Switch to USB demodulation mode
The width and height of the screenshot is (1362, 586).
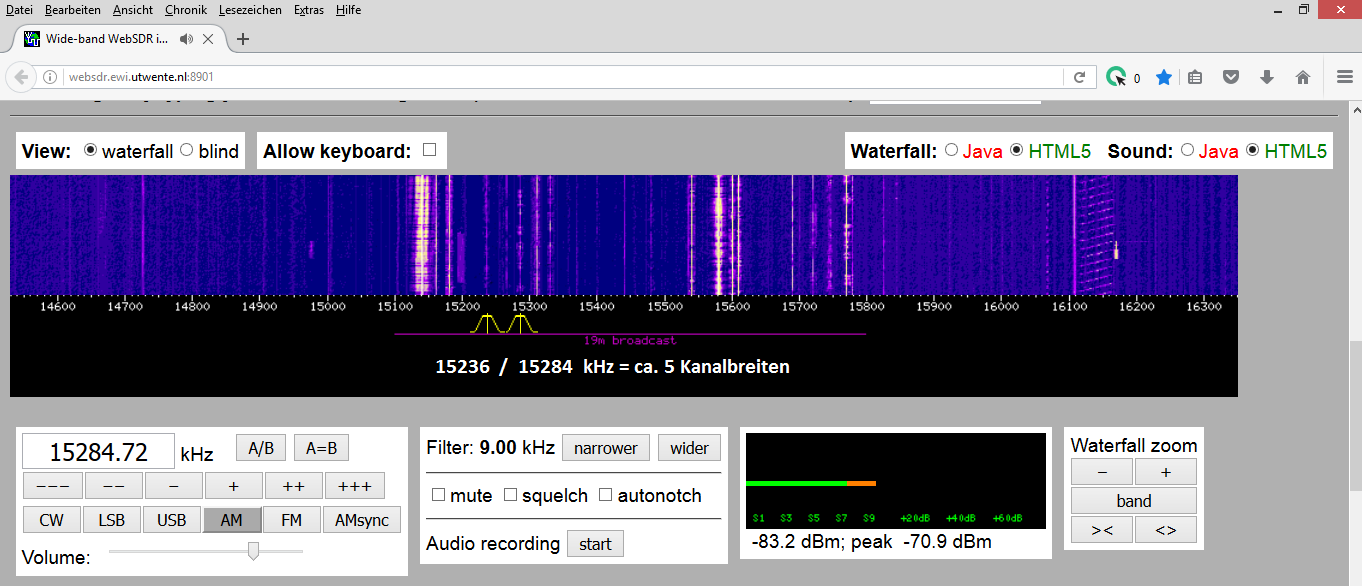tap(172, 520)
